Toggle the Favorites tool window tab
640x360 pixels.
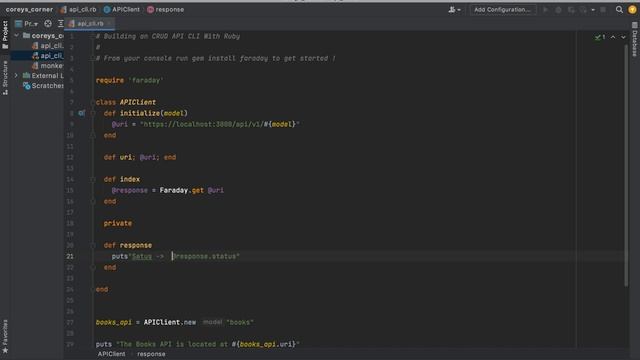pos(5,336)
